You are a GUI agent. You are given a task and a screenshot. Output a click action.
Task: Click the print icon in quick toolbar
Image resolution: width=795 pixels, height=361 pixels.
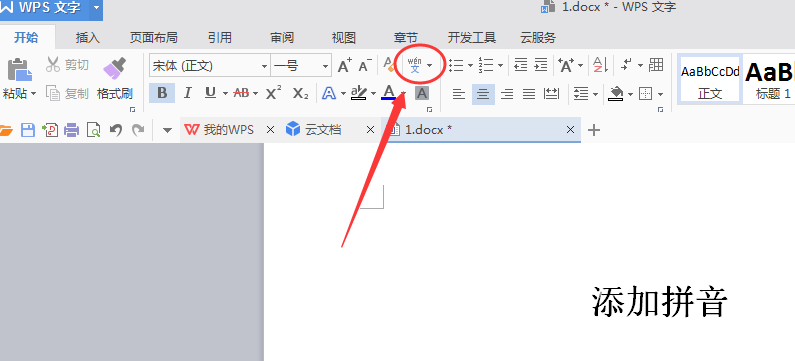point(71,130)
